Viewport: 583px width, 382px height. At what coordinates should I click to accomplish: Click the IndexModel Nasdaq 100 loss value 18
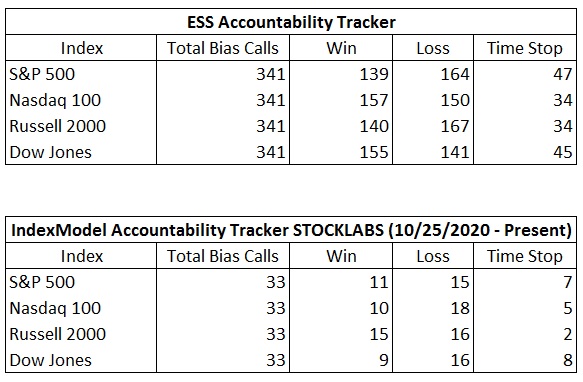pos(460,308)
